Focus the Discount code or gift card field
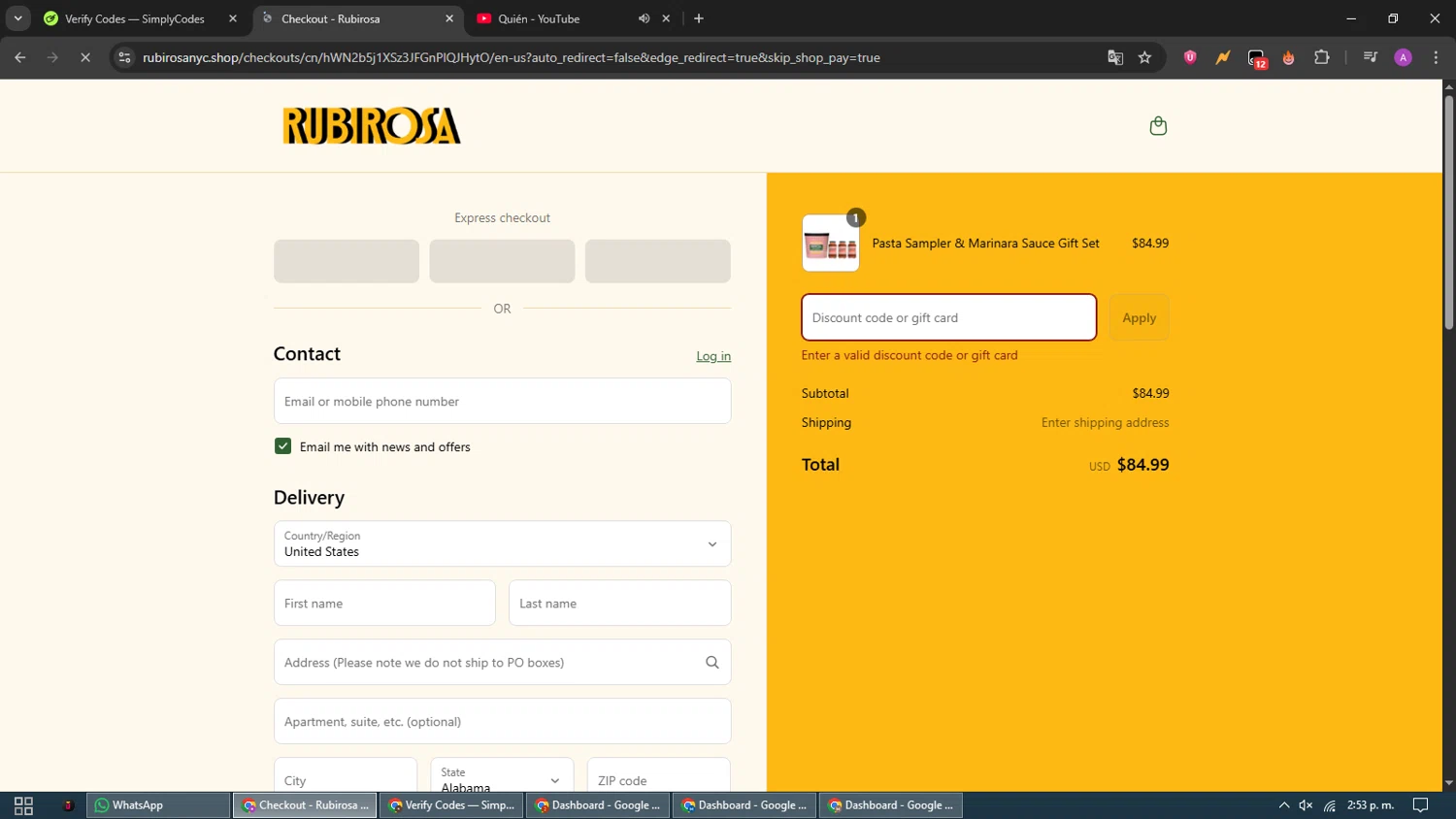This screenshot has width=1456, height=819. 949,317
